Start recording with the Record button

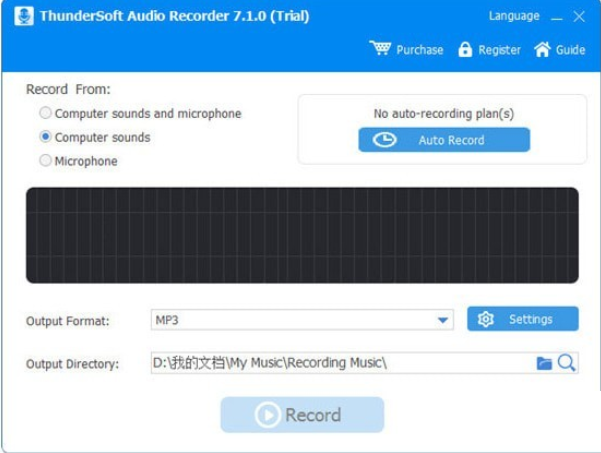(302, 415)
